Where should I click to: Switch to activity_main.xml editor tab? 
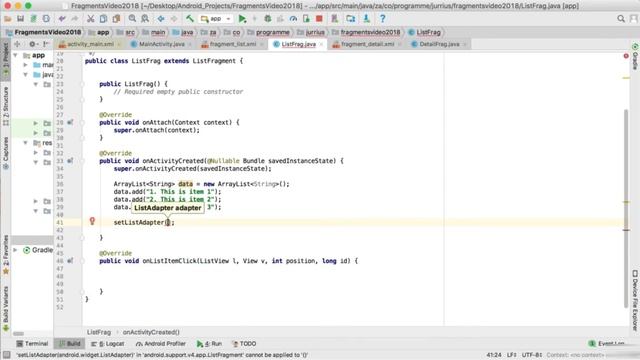90,44
